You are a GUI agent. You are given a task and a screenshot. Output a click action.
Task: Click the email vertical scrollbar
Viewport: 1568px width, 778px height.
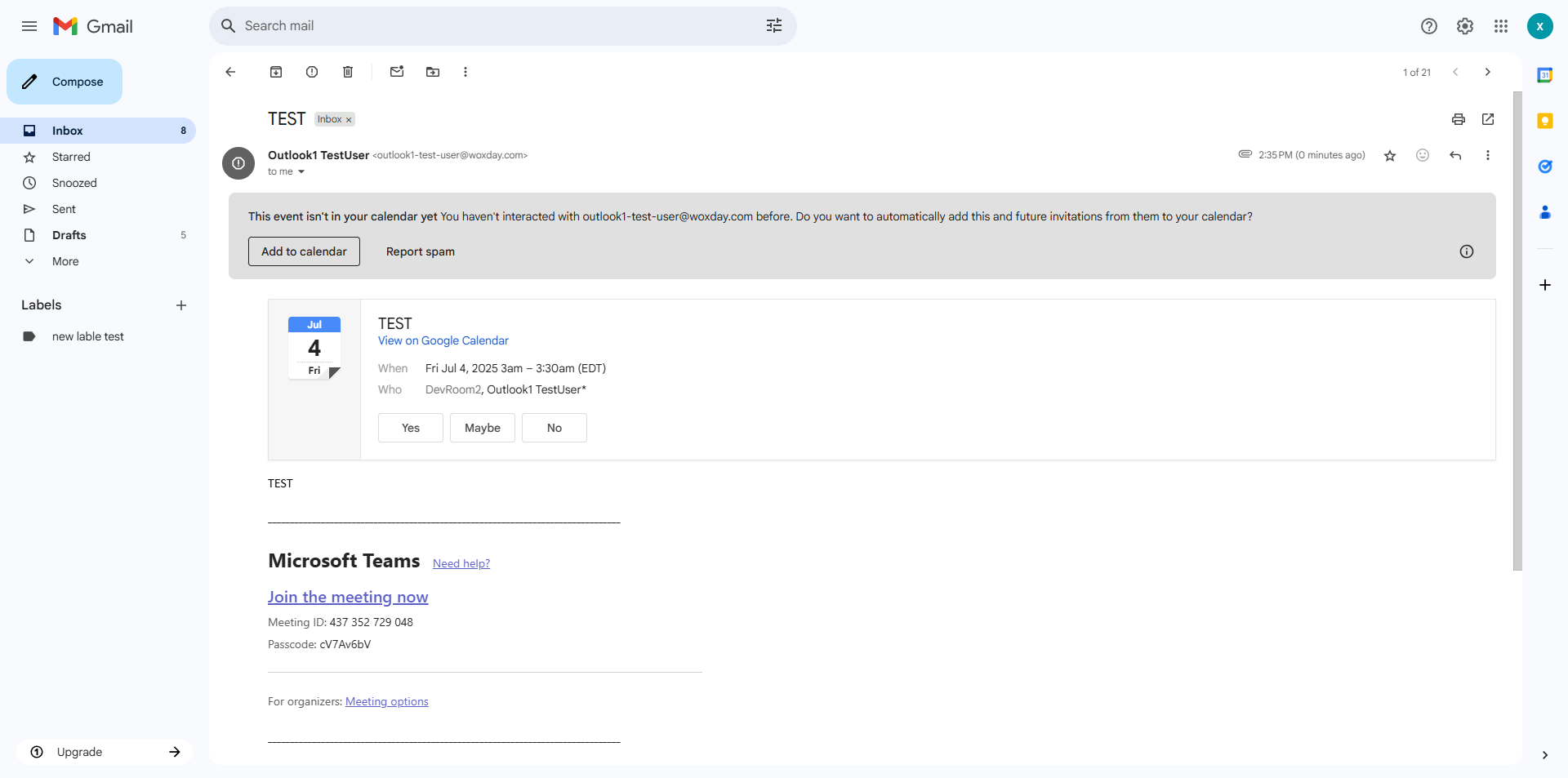pos(1517,331)
